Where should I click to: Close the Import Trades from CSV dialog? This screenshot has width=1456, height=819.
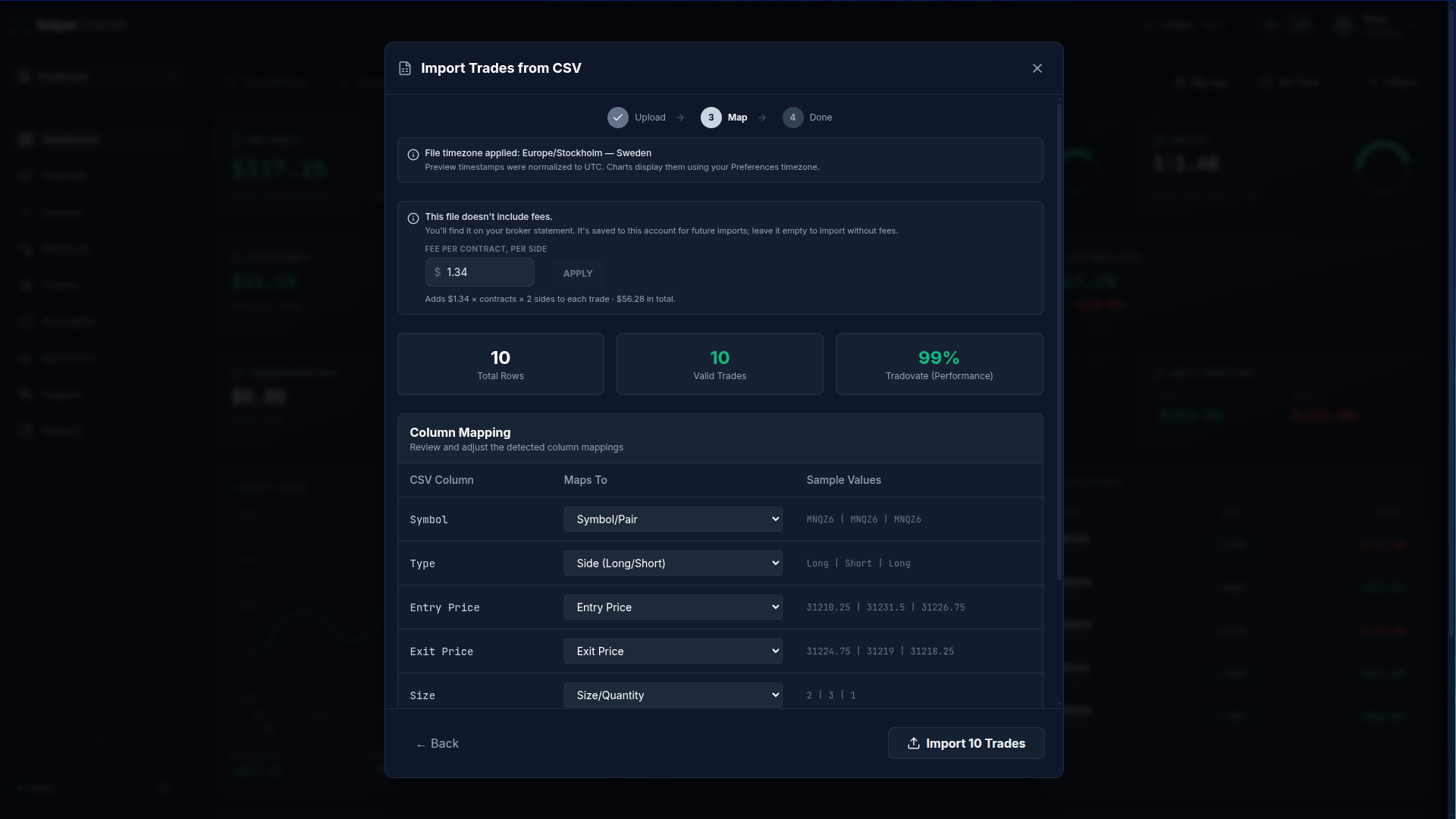pos(1037,68)
